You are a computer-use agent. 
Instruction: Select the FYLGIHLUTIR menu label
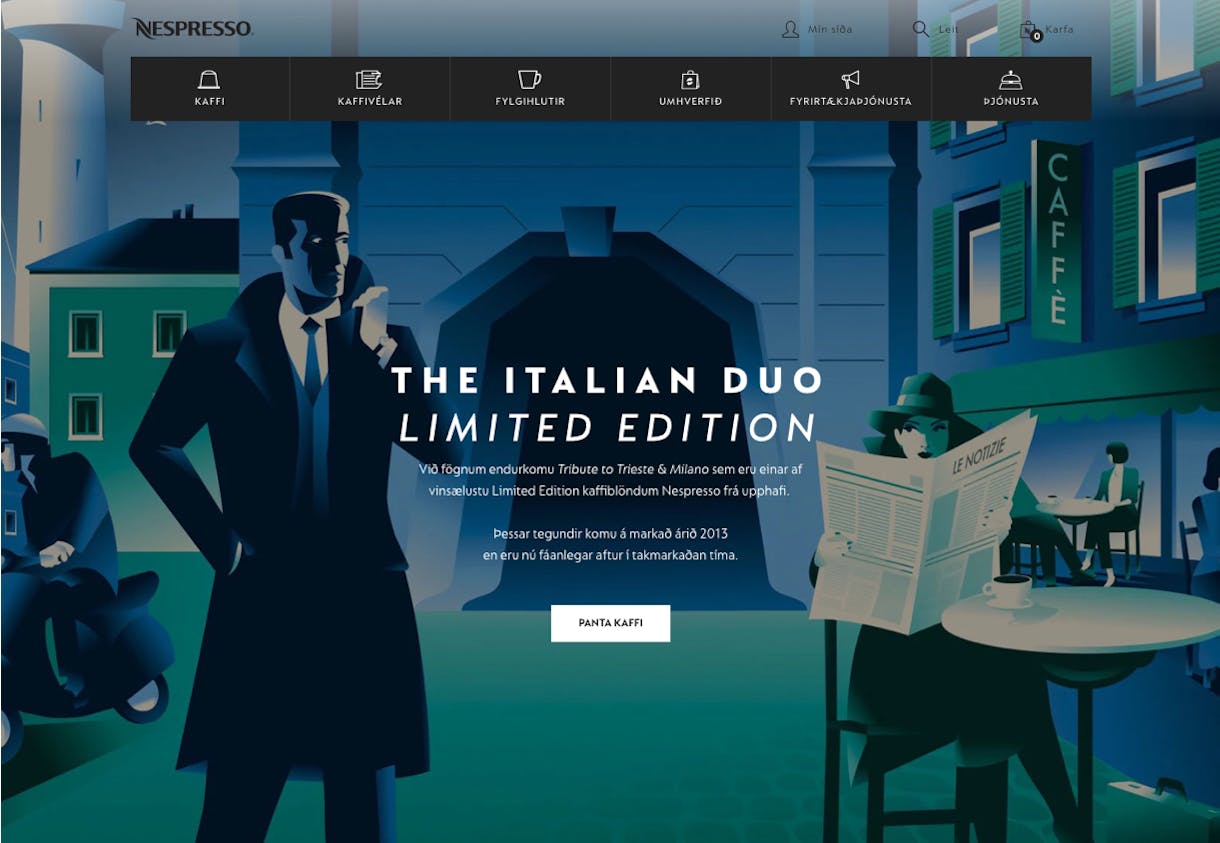coord(530,102)
